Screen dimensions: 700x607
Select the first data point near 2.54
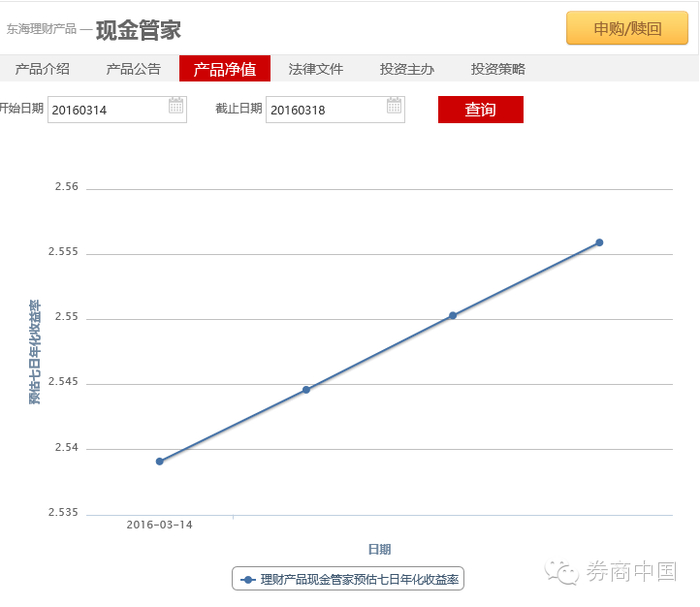[x=159, y=461]
